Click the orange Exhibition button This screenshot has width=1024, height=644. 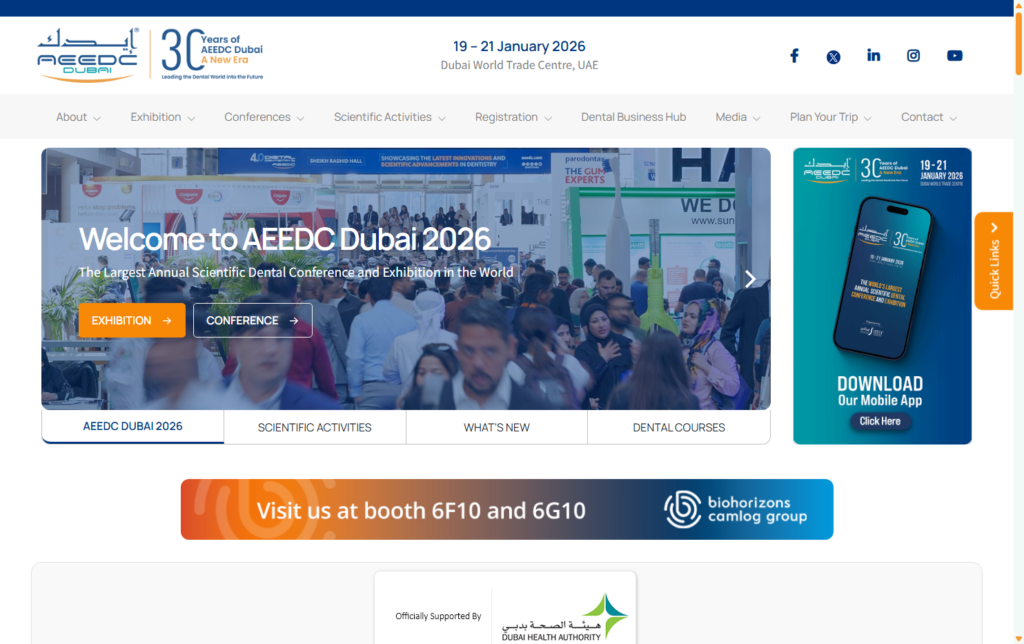[x=131, y=320]
